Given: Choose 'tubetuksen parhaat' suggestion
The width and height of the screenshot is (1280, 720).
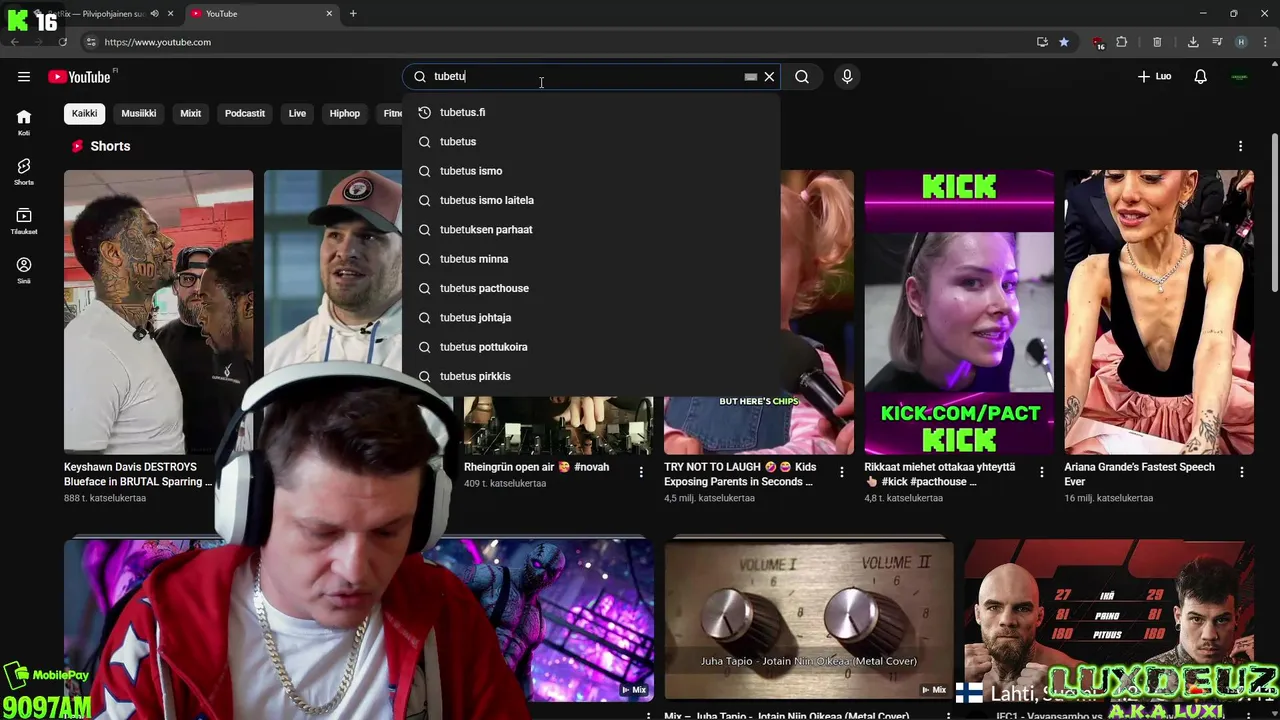Looking at the screenshot, I should click(x=591, y=230).
